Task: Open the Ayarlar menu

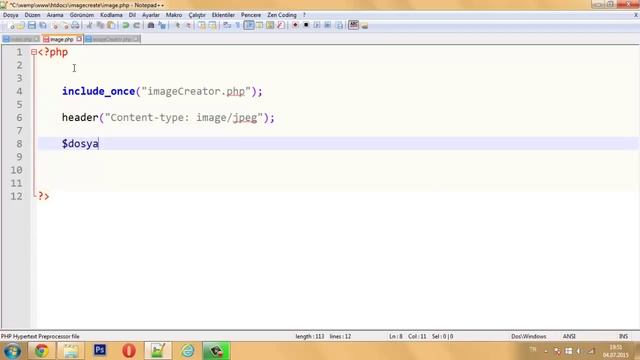Action: (x=151, y=15)
